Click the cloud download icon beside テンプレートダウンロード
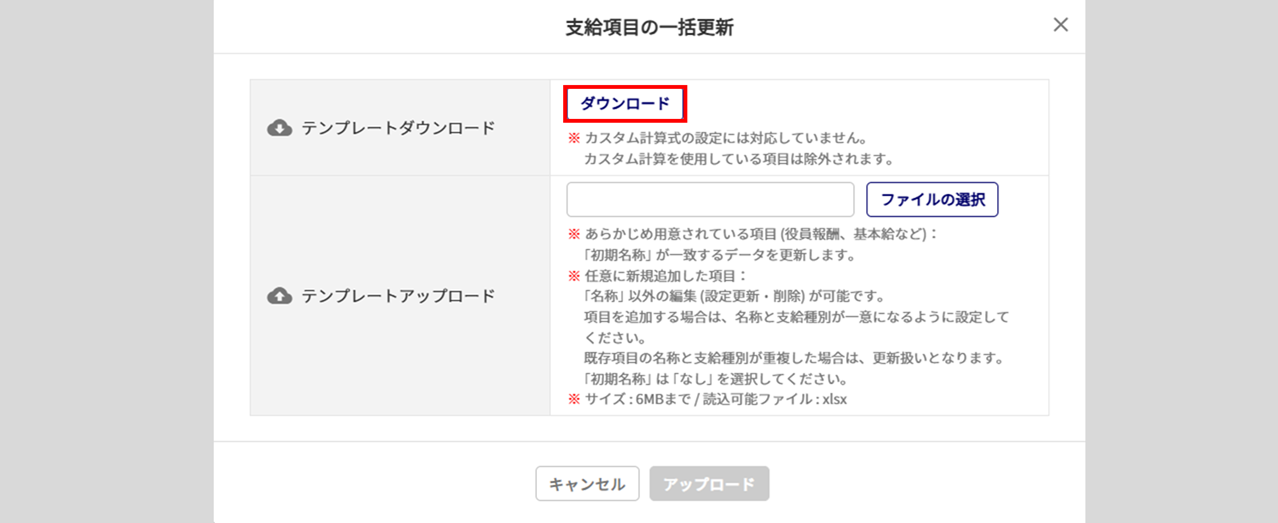 point(280,127)
